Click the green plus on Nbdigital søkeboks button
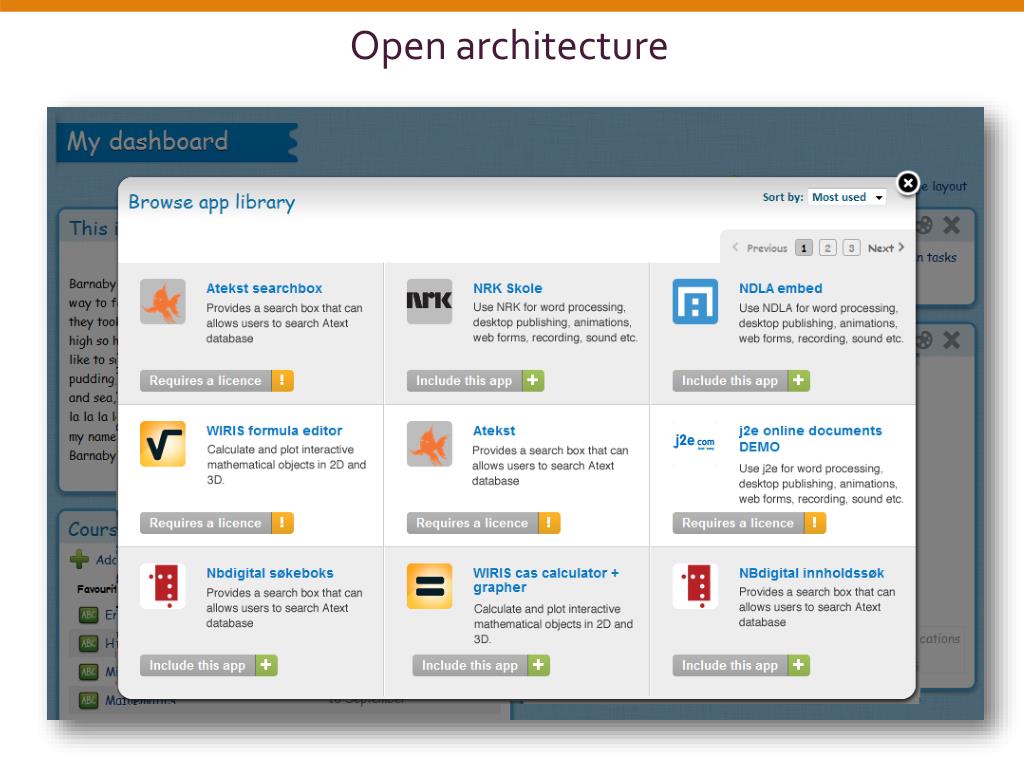The width and height of the screenshot is (1024, 768). tap(266, 665)
